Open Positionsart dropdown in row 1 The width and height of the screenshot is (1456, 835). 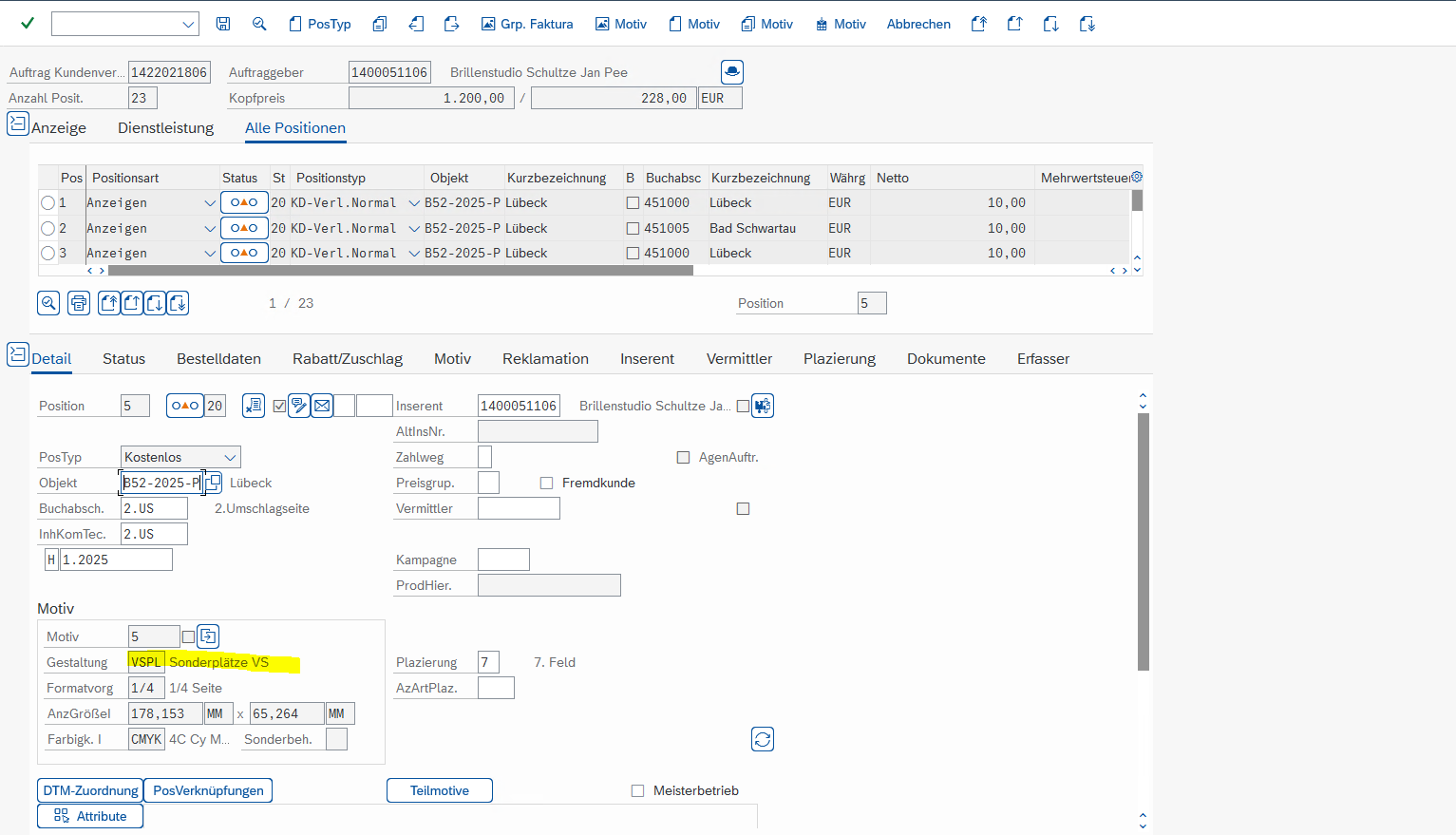[x=210, y=202]
